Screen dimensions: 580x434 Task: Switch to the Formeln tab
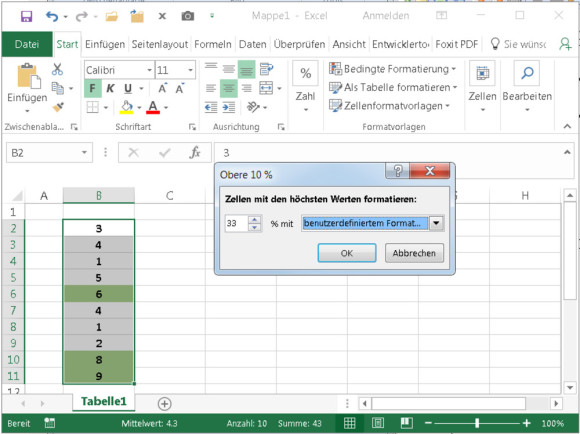[213, 44]
